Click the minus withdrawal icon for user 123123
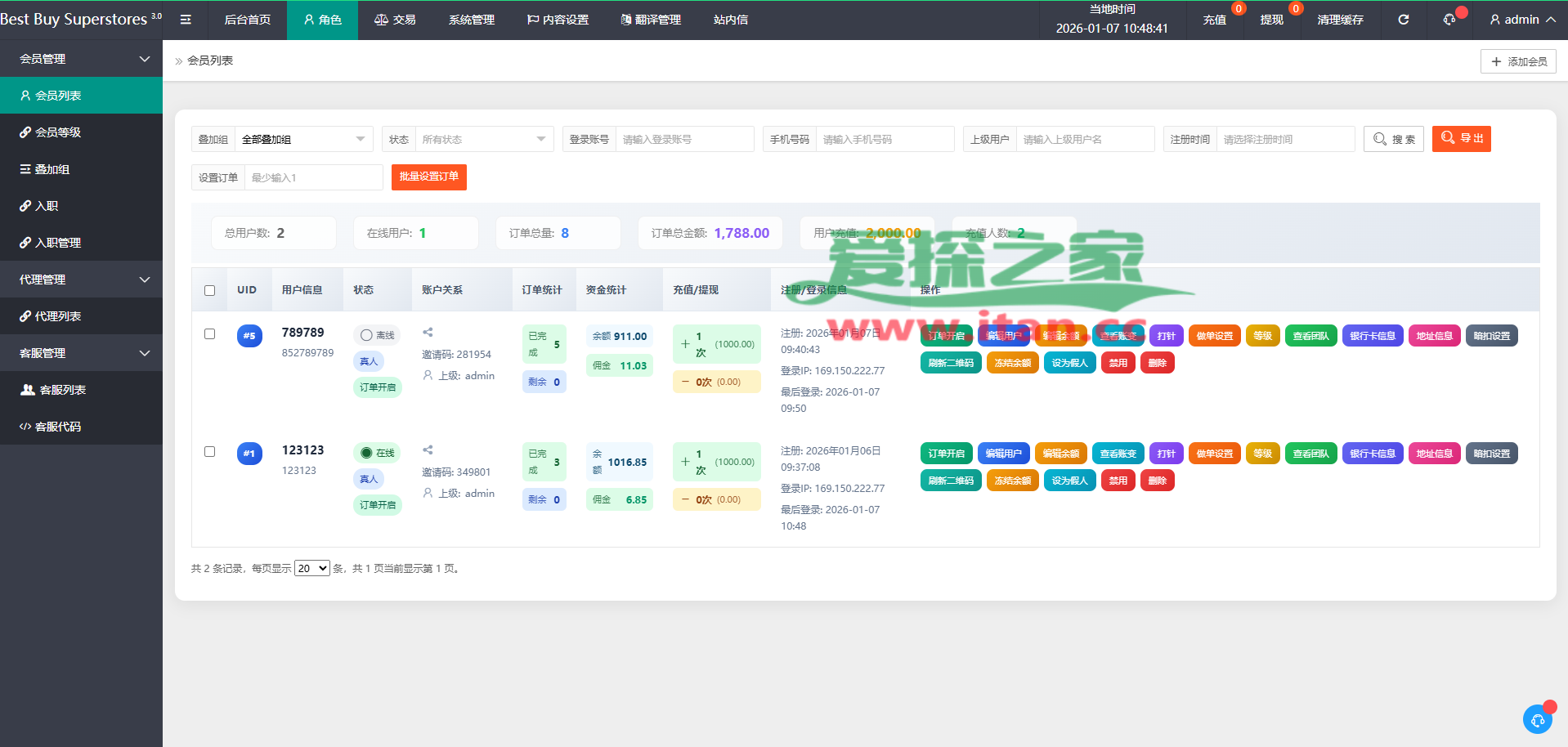Screen dimensions: 1568x747 685,499
